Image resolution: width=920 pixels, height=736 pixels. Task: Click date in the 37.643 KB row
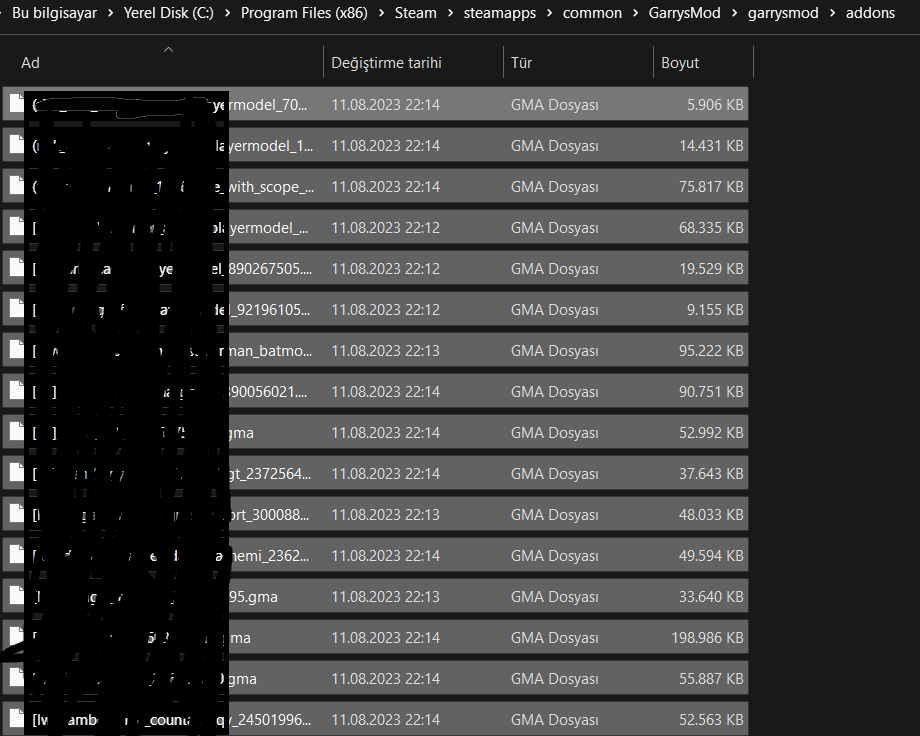[385, 474]
